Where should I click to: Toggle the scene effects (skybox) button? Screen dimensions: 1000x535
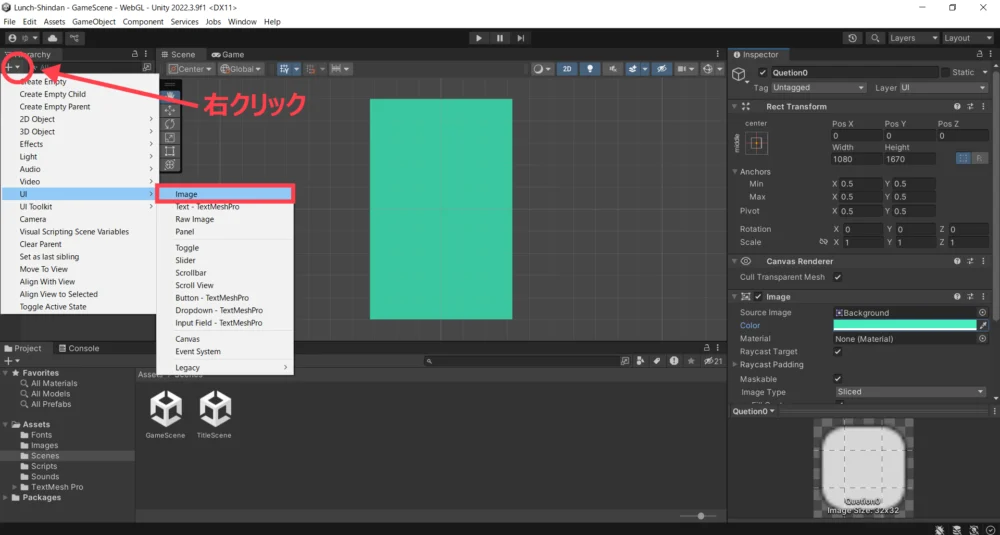tap(633, 69)
